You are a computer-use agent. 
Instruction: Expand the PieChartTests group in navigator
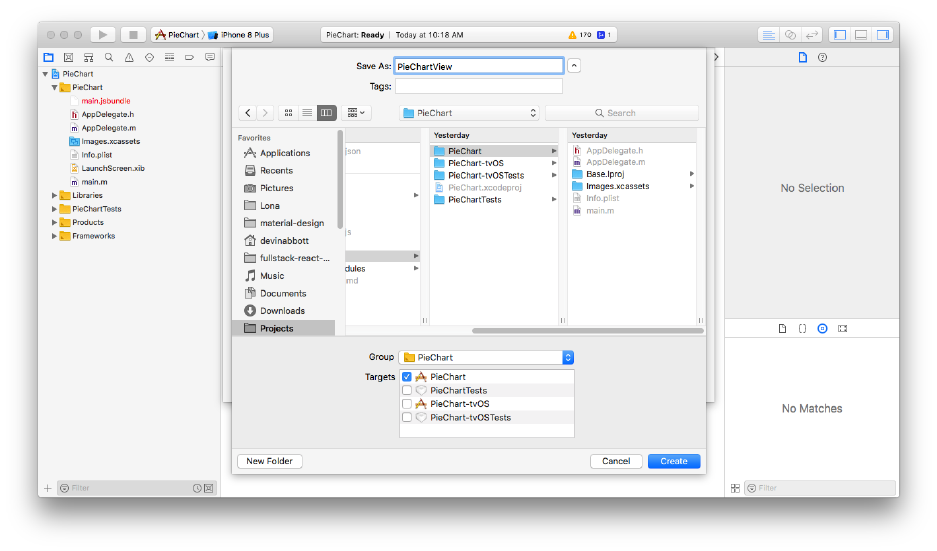coord(54,209)
